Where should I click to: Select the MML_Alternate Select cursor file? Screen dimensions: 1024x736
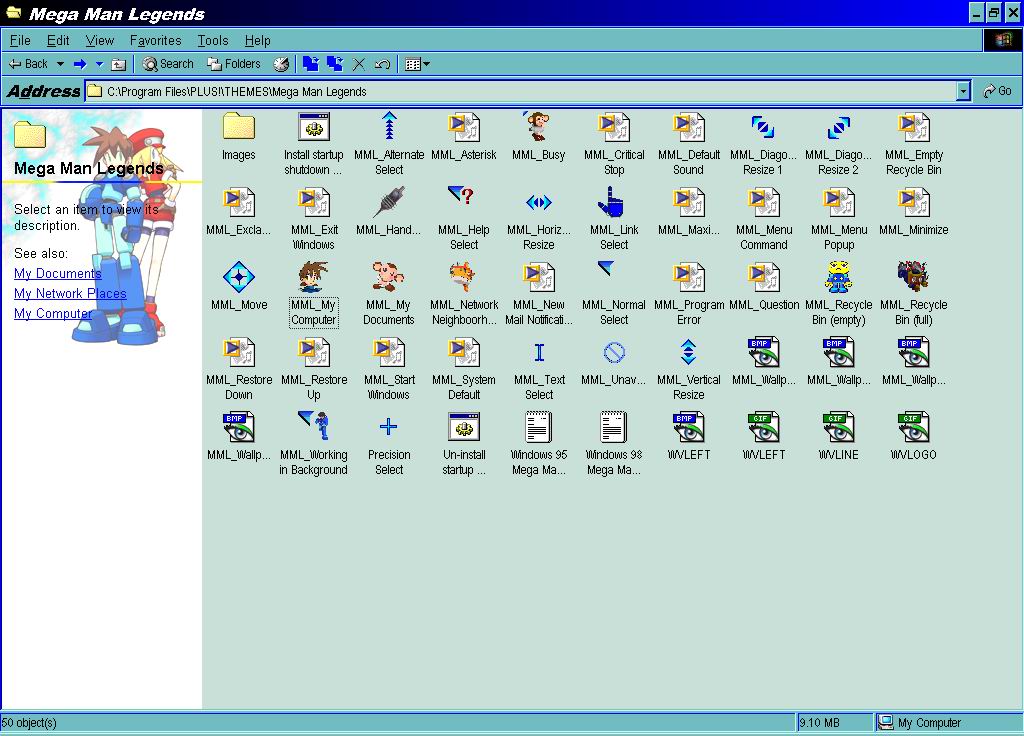pos(389,144)
